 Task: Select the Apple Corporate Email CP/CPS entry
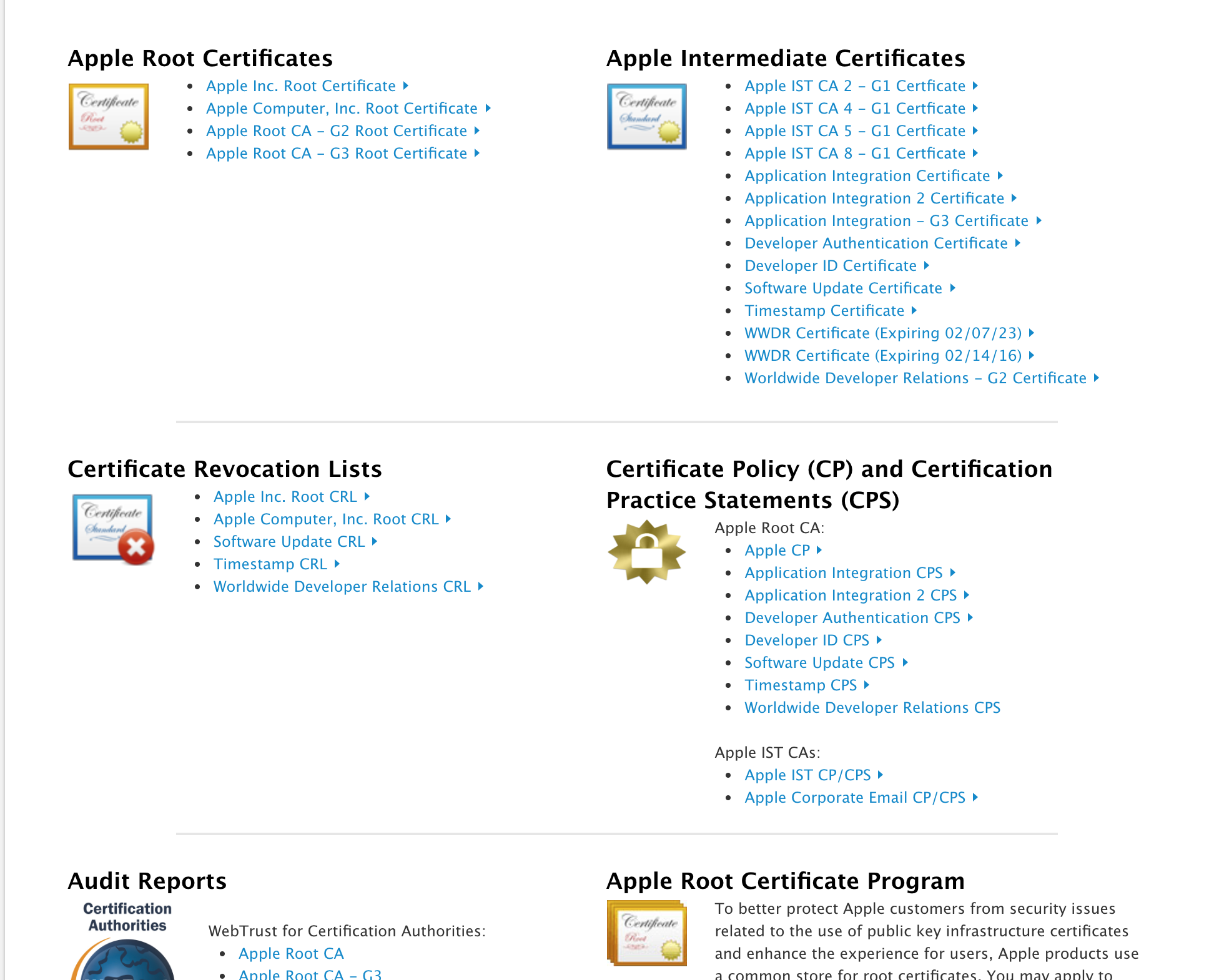pyautogui.click(x=857, y=797)
